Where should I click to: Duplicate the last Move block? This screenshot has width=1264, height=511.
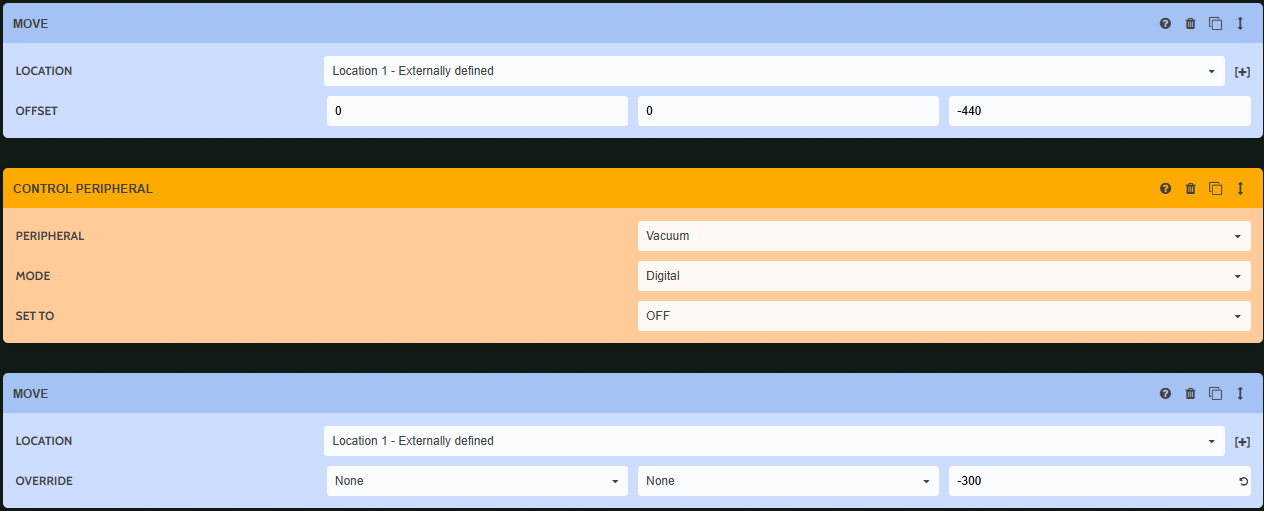pyautogui.click(x=1215, y=393)
